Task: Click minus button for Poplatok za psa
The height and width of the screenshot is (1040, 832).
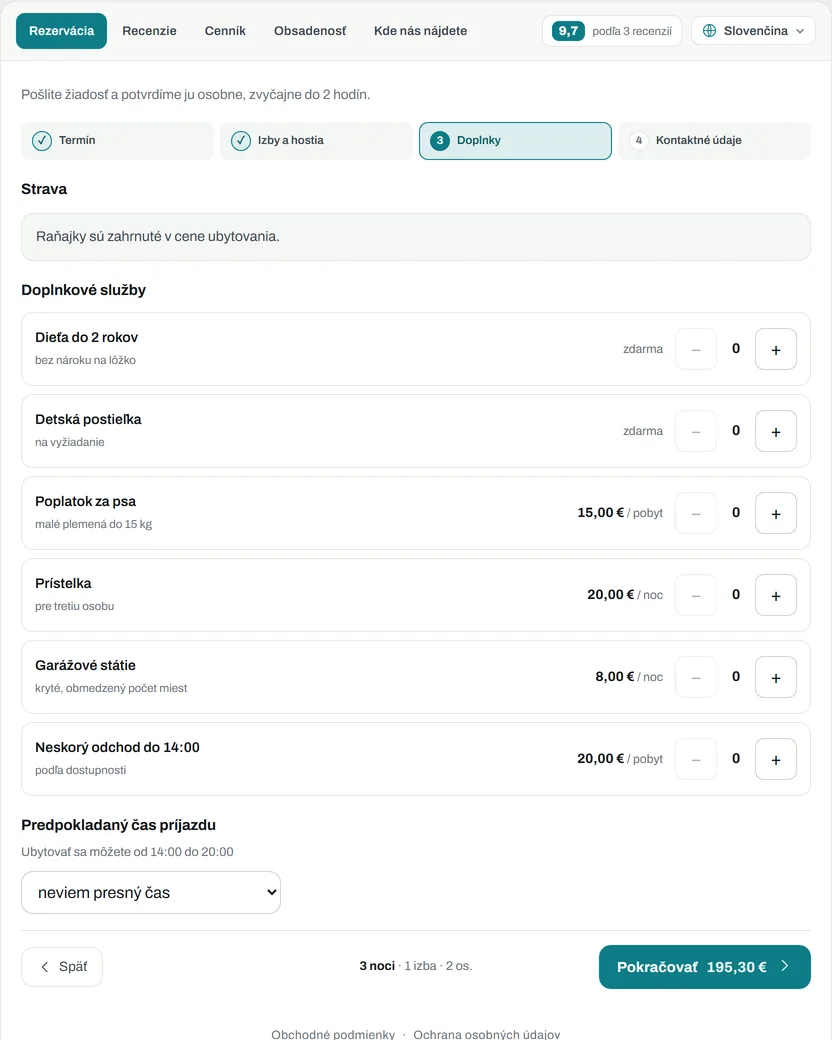Action: click(696, 513)
